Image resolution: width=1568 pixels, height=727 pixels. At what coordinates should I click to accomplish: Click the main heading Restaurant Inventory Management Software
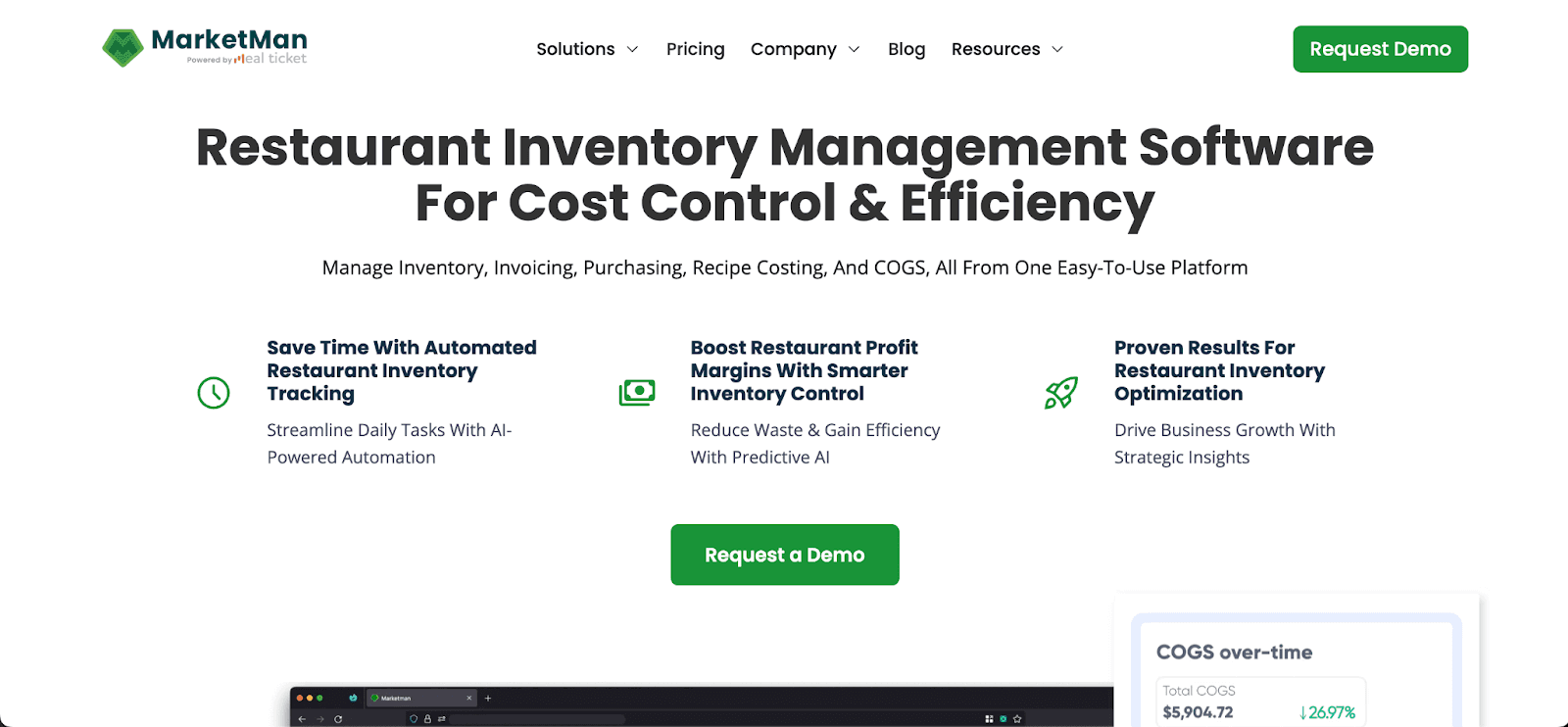(785, 174)
